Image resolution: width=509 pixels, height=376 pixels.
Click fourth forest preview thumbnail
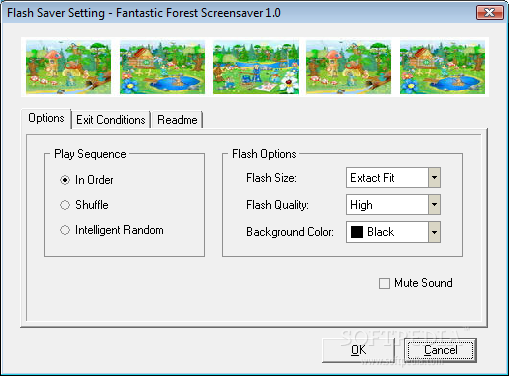coord(348,67)
